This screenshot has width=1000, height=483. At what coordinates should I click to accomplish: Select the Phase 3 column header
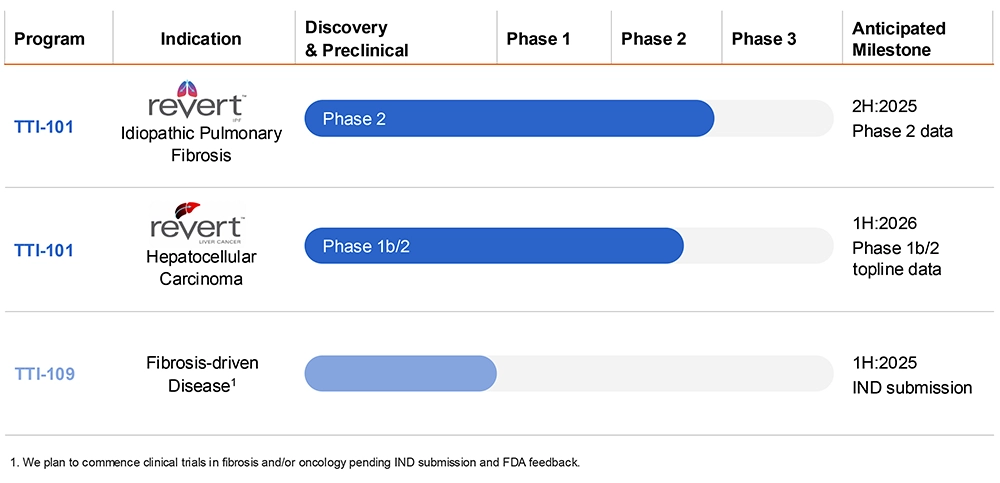[764, 39]
